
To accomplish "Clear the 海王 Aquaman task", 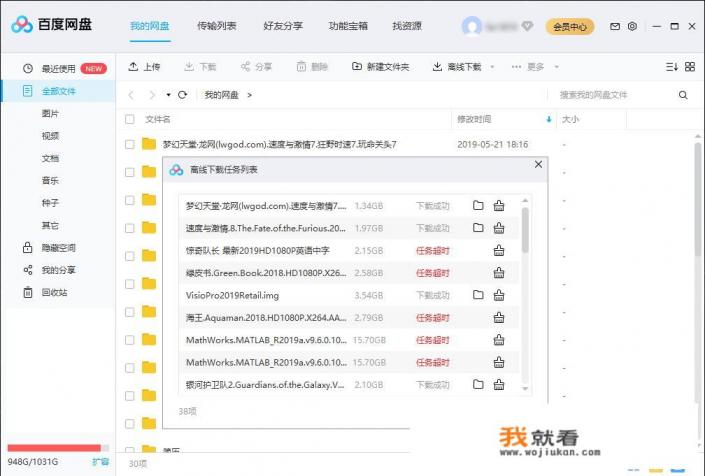I will (499, 318).
